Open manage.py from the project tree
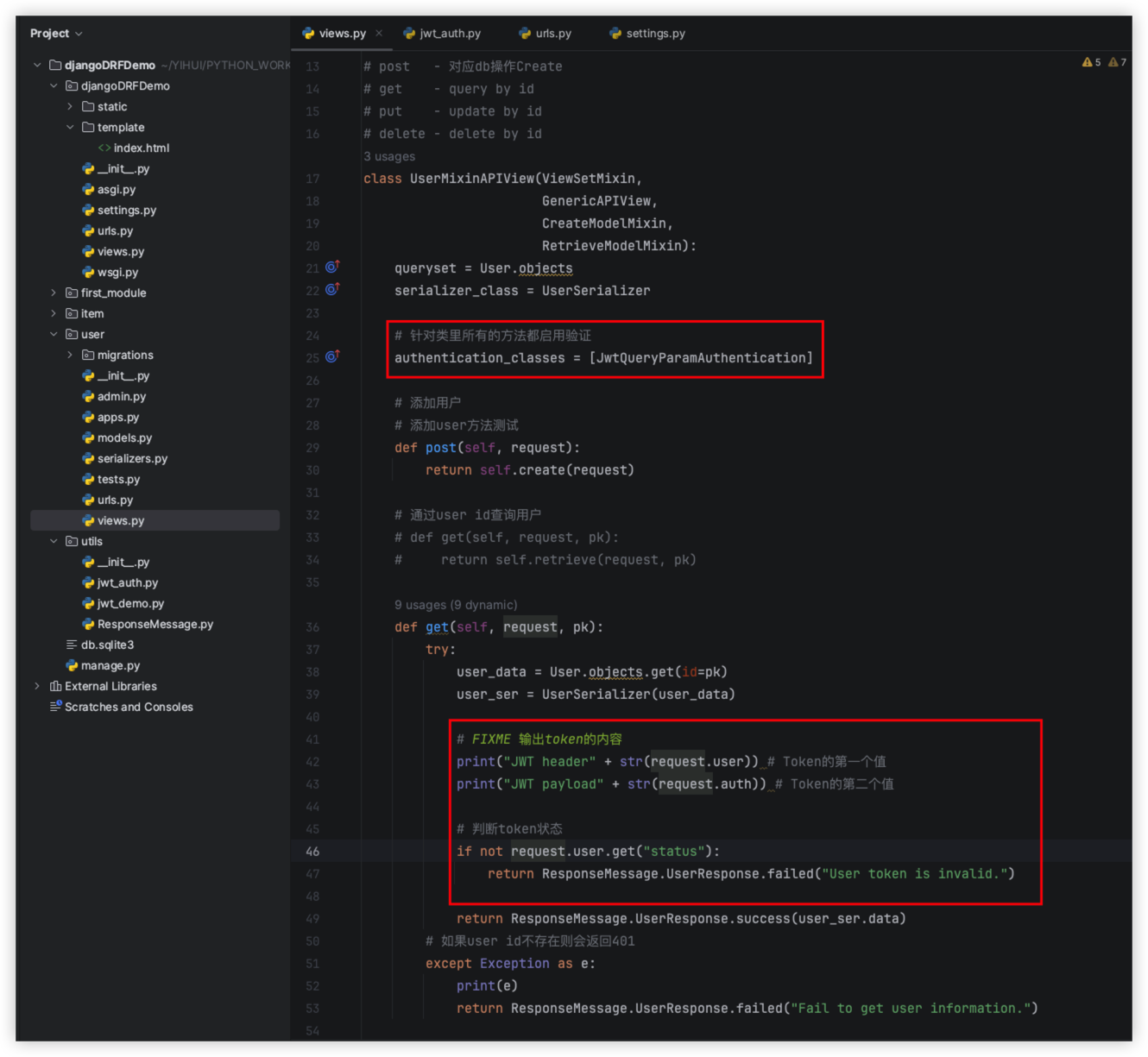The width and height of the screenshot is (1148, 1057). (x=110, y=665)
